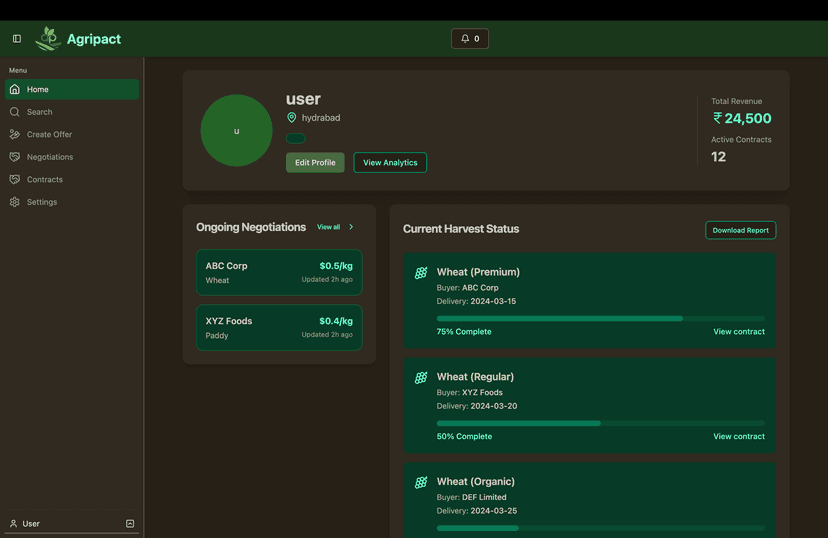Click the Wheat (Regular) grain icon
Screen dimensions: 828x538
[x=421, y=378]
